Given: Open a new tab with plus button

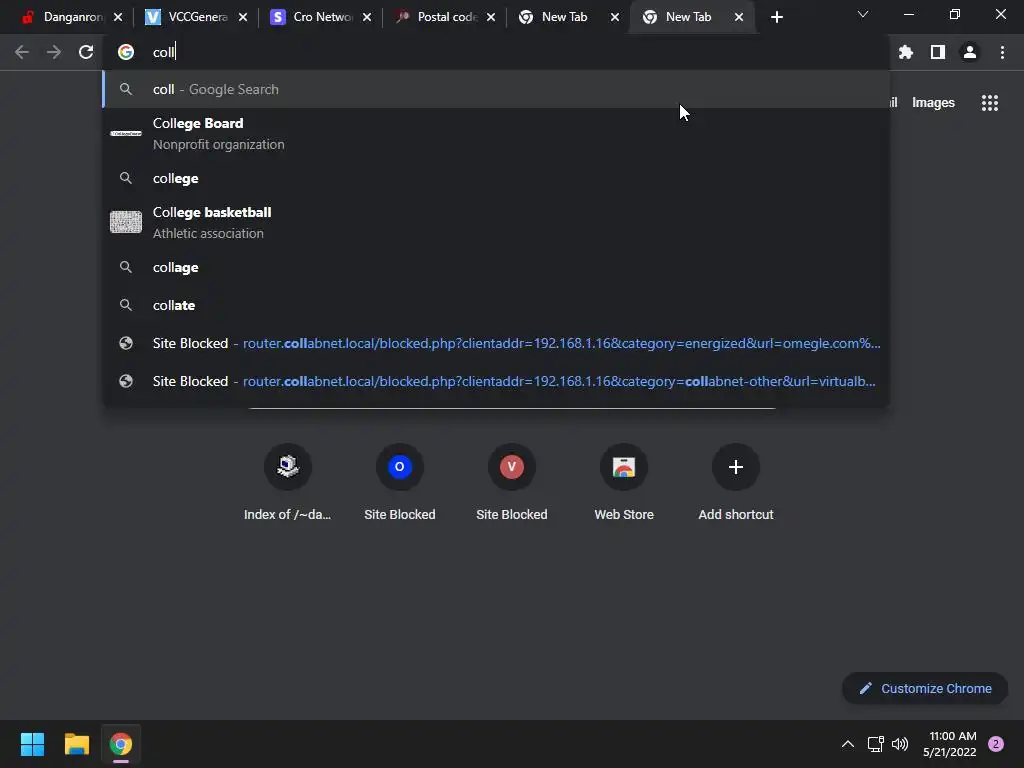Looking at the screenshot, I should 776,17.
